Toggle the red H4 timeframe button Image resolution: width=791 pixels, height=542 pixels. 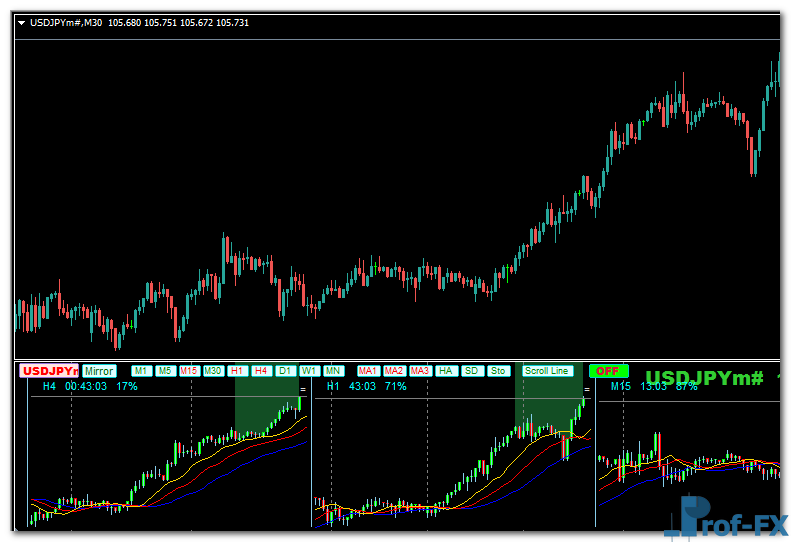[x=262, y=371]
